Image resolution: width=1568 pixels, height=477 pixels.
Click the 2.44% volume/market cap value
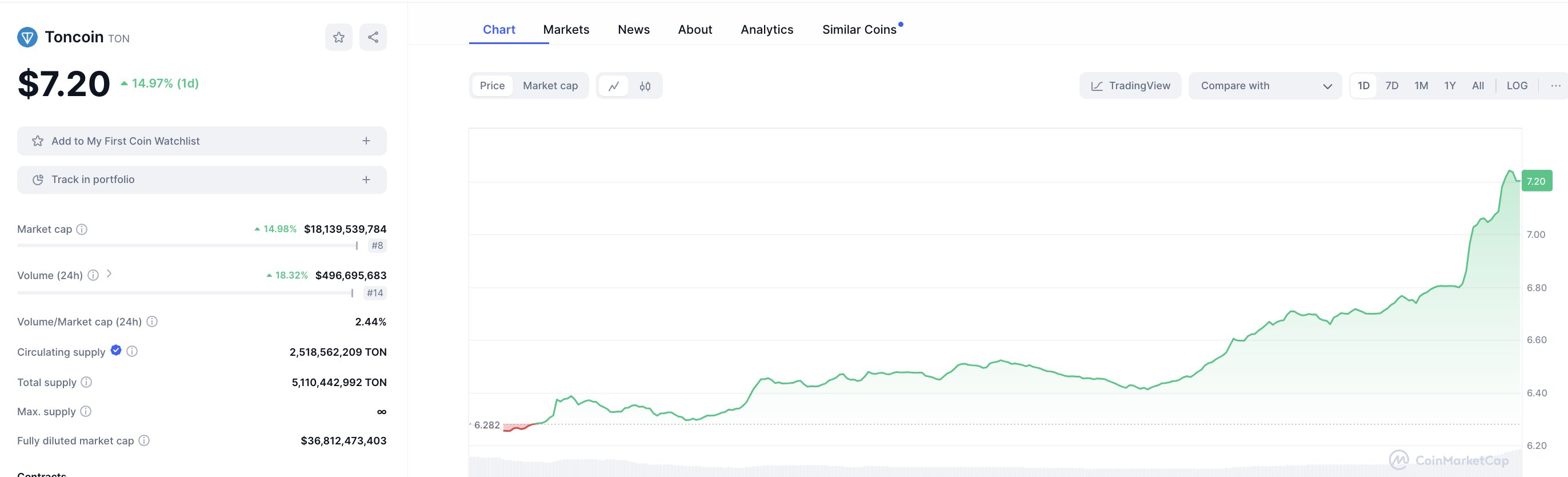[371, 321]
